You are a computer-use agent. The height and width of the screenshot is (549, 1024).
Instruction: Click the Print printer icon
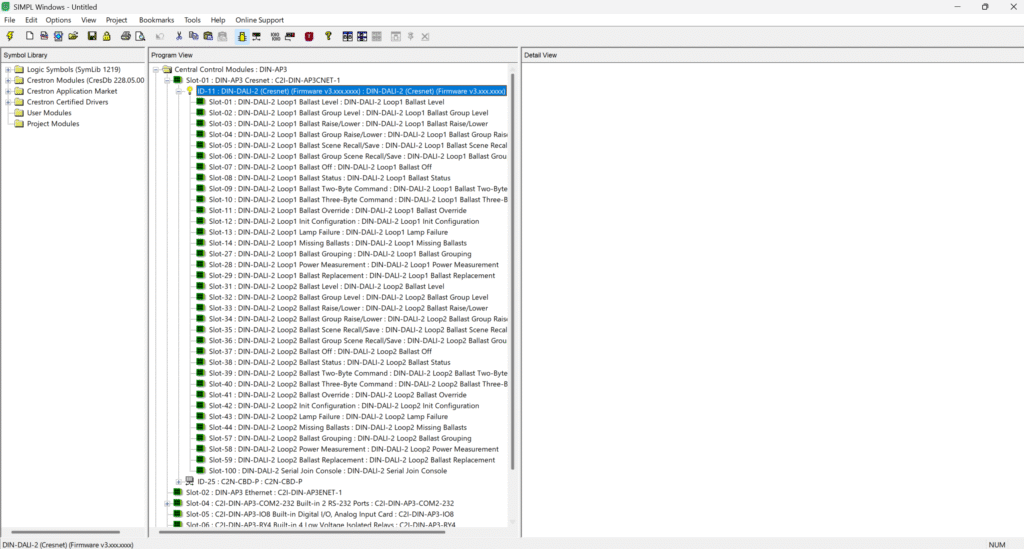(x=125, y=37)
